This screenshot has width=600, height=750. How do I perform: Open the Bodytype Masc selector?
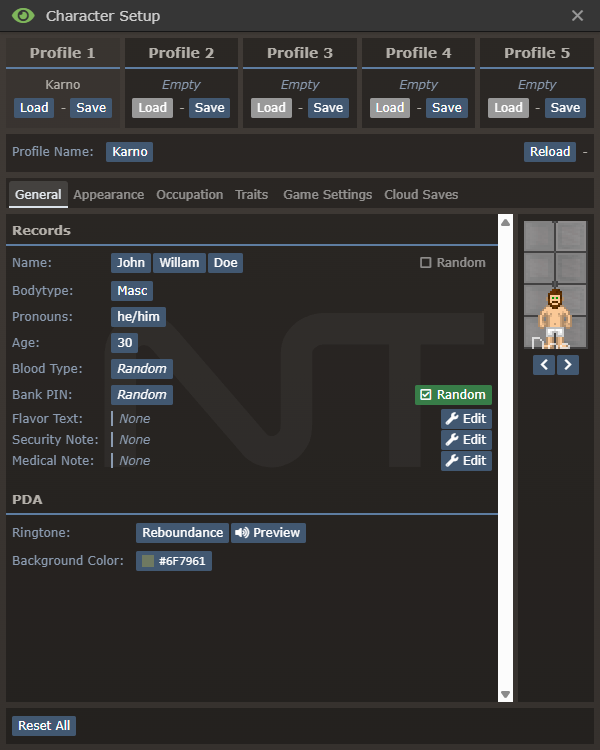(x=132, y=291)
